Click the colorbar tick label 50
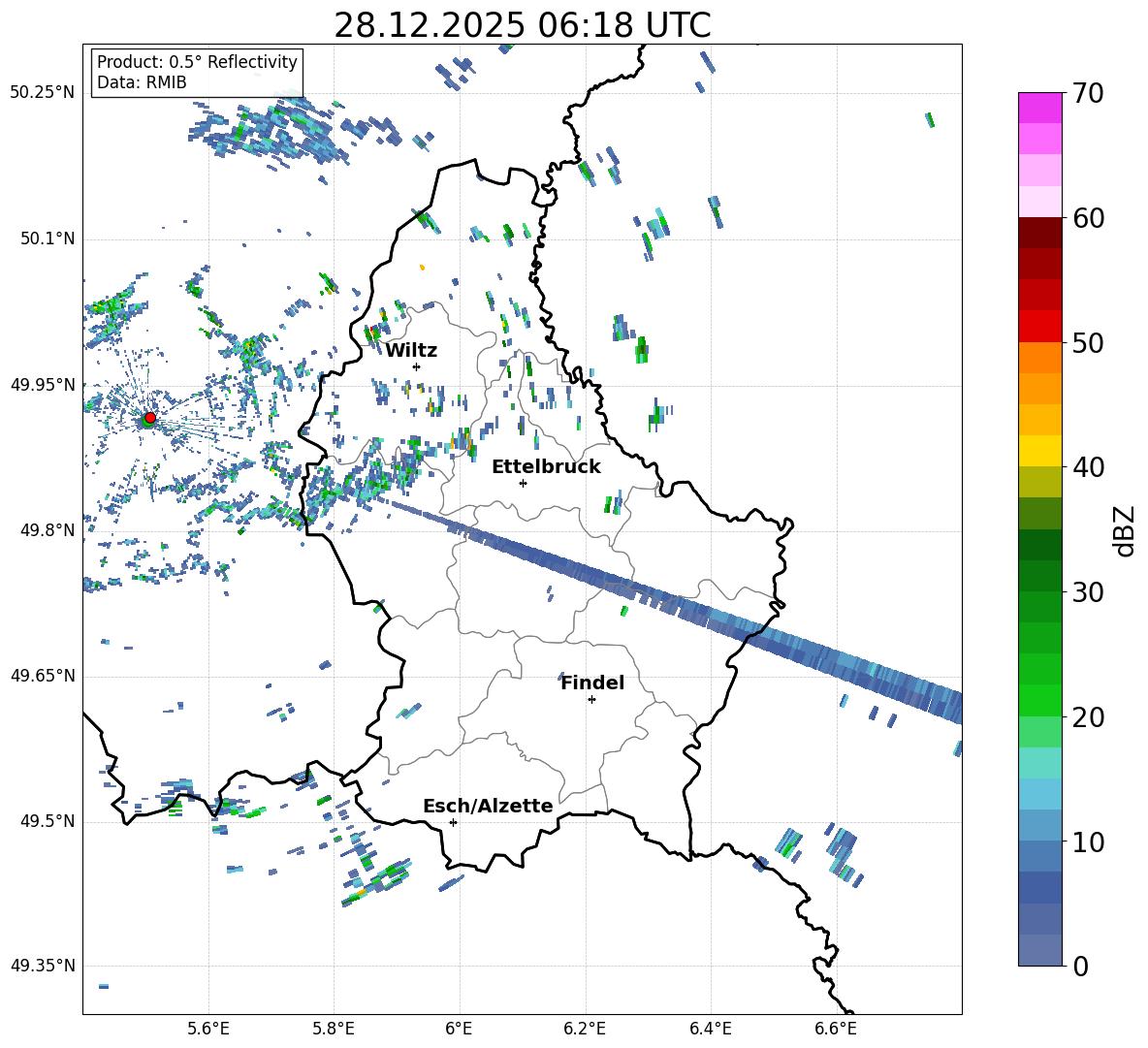Image resolution: width=1148 pixels, height=1048 pixels. 1088,343
